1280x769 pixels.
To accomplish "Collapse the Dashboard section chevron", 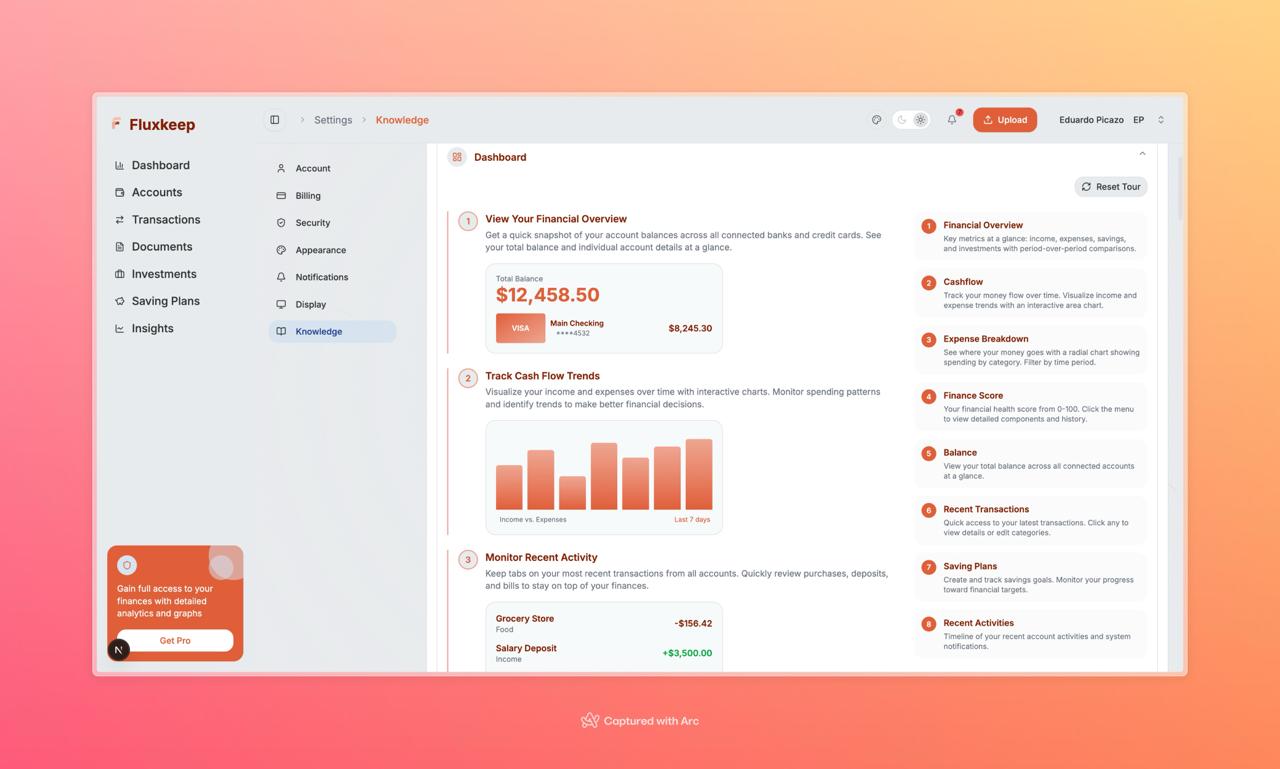I will pos(1142,154).
